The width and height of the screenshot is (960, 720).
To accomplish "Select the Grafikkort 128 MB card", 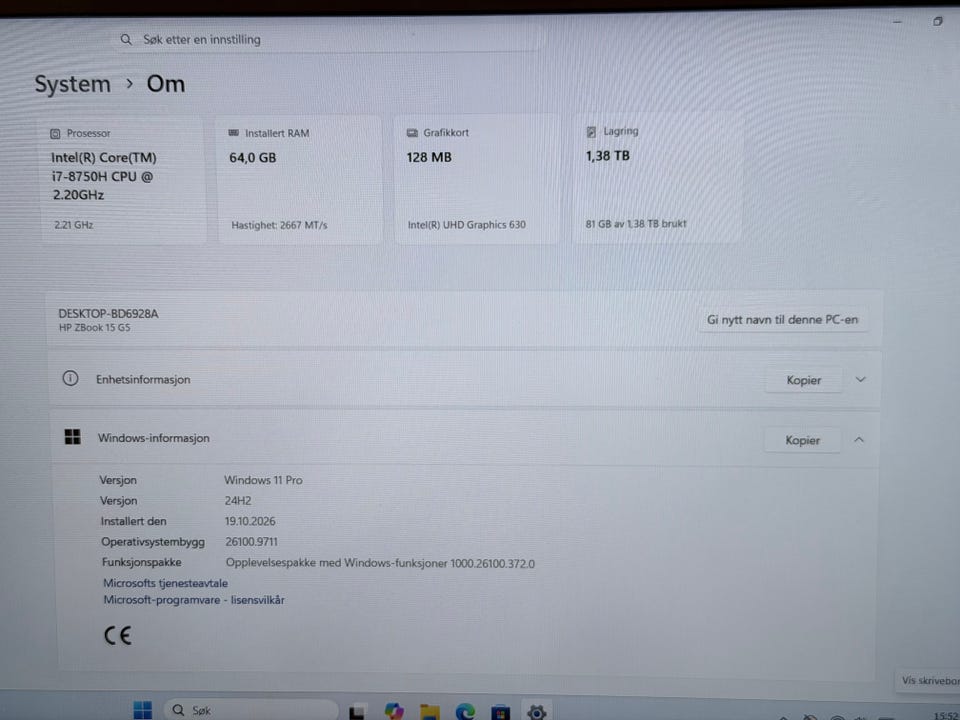I will point(477,179).
